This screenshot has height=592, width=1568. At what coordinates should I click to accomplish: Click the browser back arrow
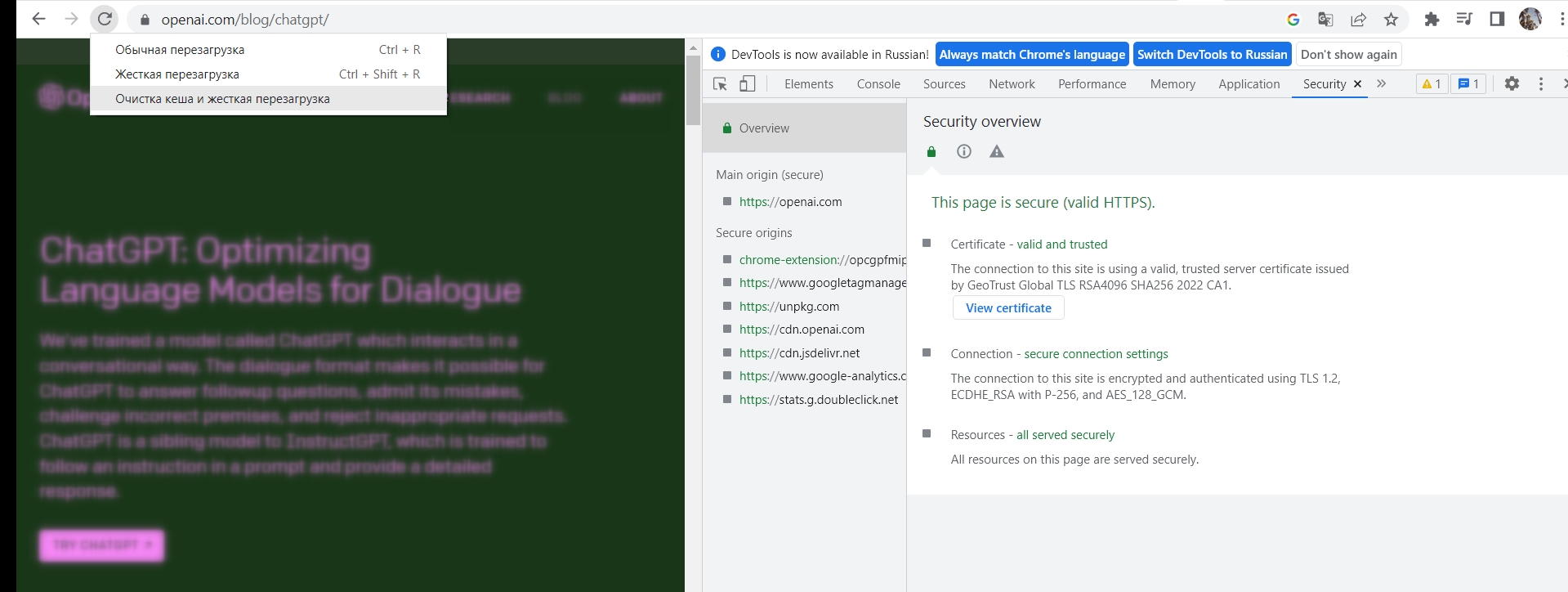pyautogui.click(x=38, y=19)
